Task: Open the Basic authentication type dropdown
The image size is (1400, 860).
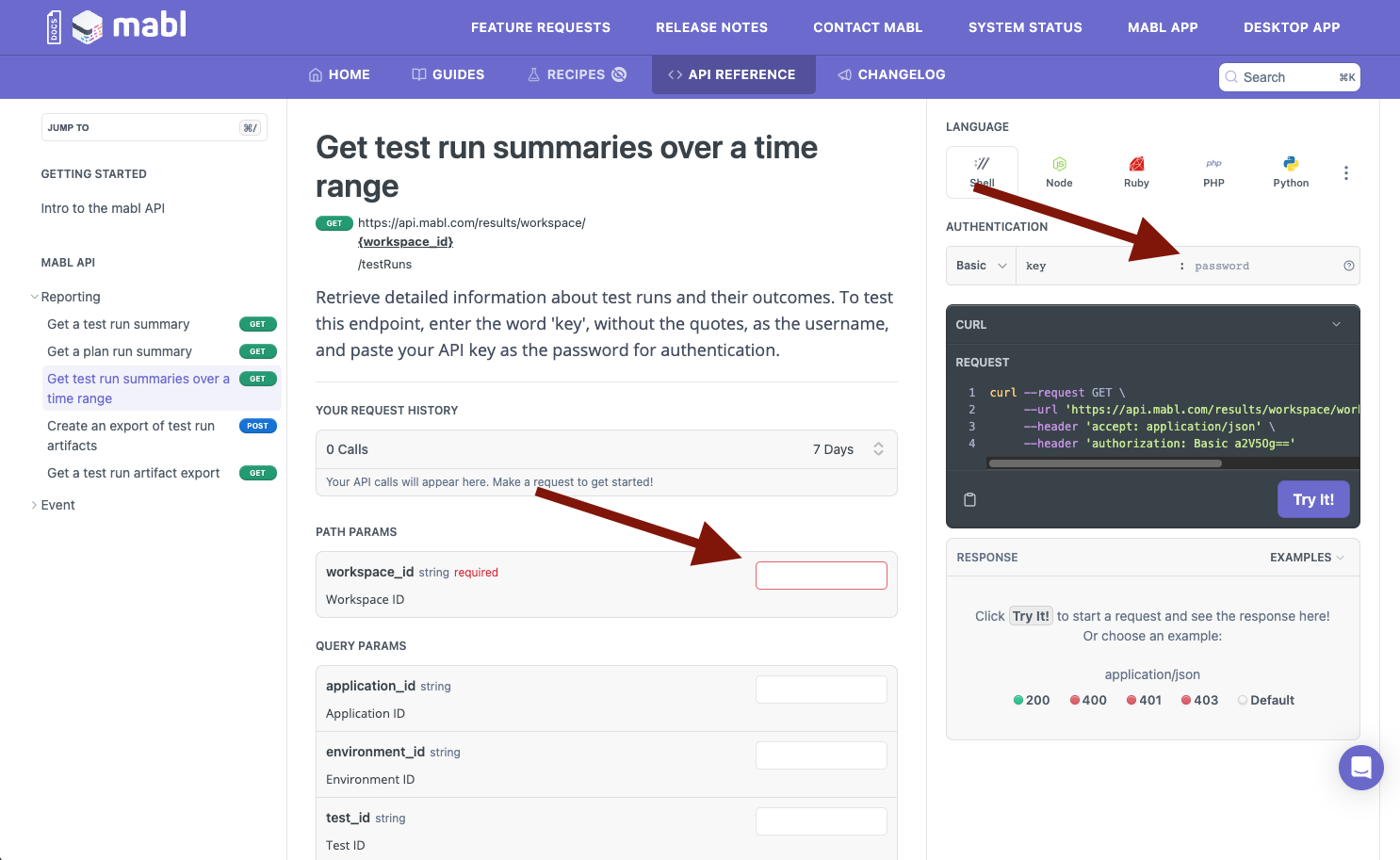Action: [x=981, y=266]
